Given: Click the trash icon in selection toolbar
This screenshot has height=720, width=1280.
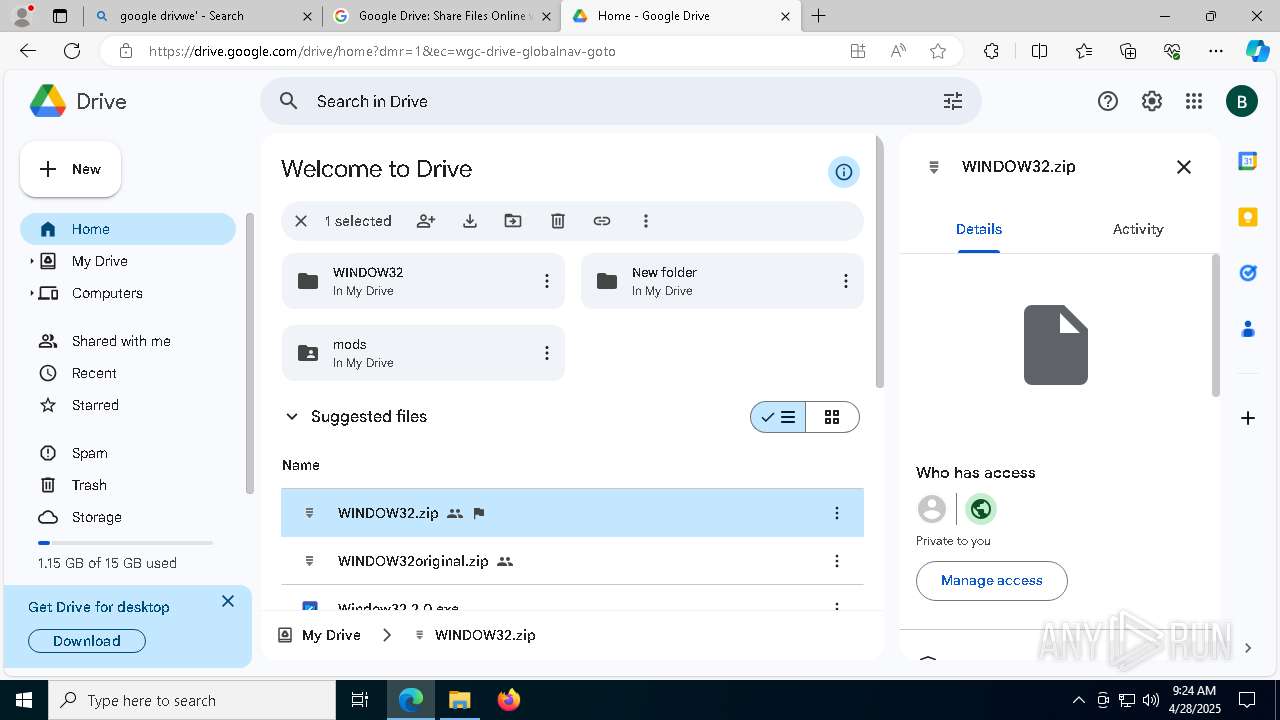Looking at the screenshot, I should click(558, 221).
